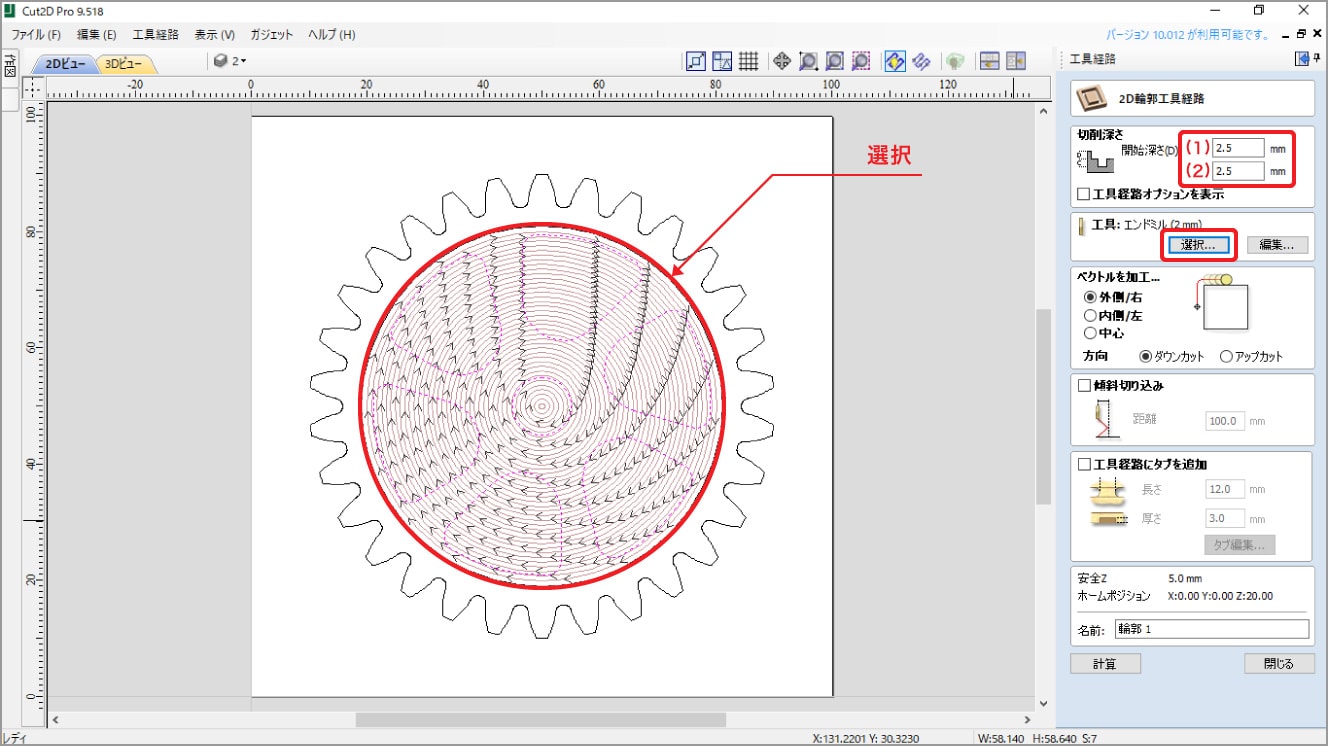Click the pan view icon
This screenshot has height=746, width=1328.
(782, 61)
